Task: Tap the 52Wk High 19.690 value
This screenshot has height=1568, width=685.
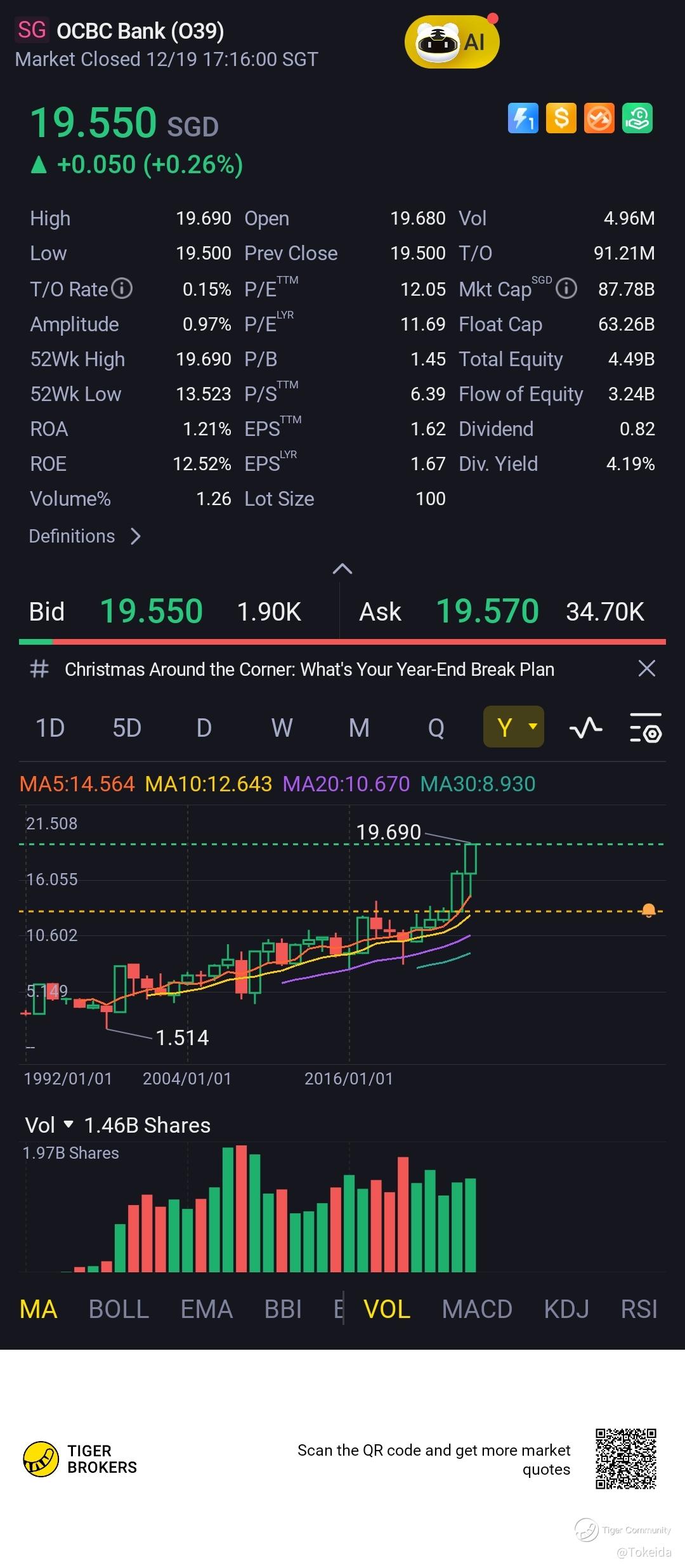Action: 204,359
